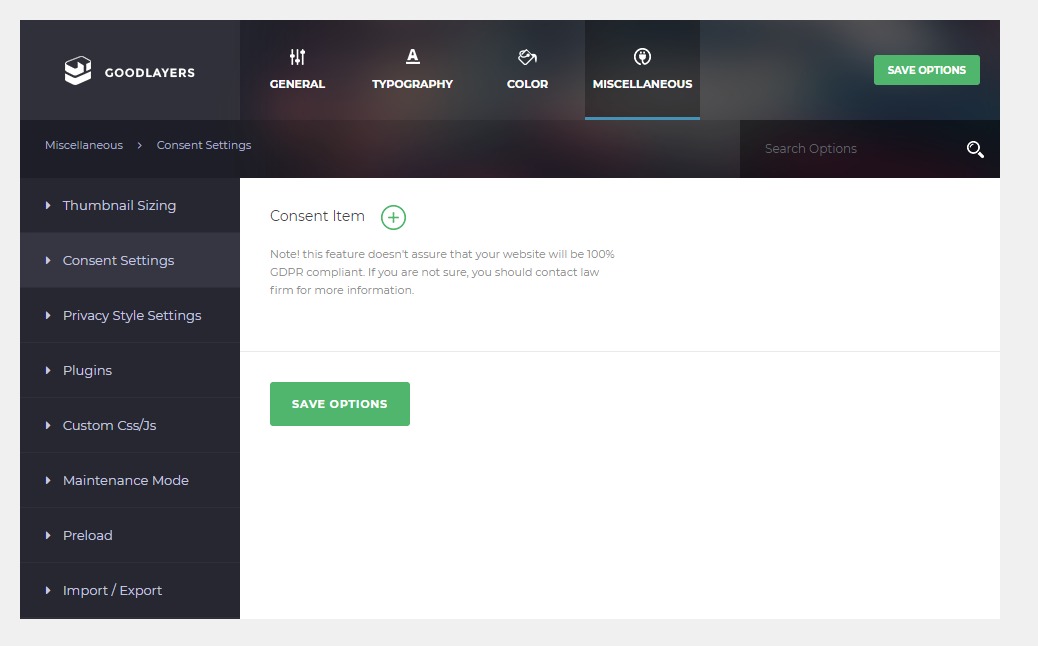
Task: Expand arrow beside Privacy Style Settings
Action: click(x=48, y=316)
